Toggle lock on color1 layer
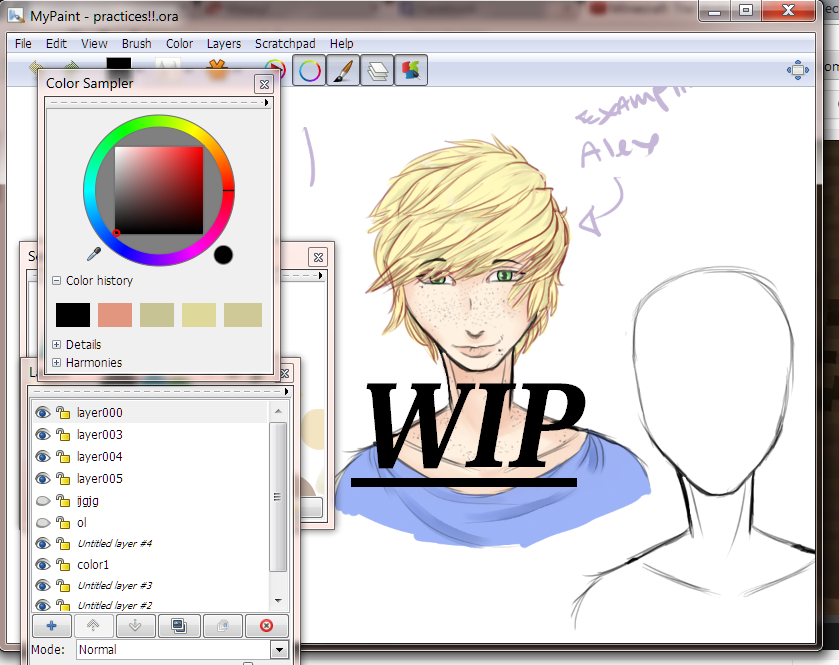This screenshot has width=839, height=665. [63, 564]
